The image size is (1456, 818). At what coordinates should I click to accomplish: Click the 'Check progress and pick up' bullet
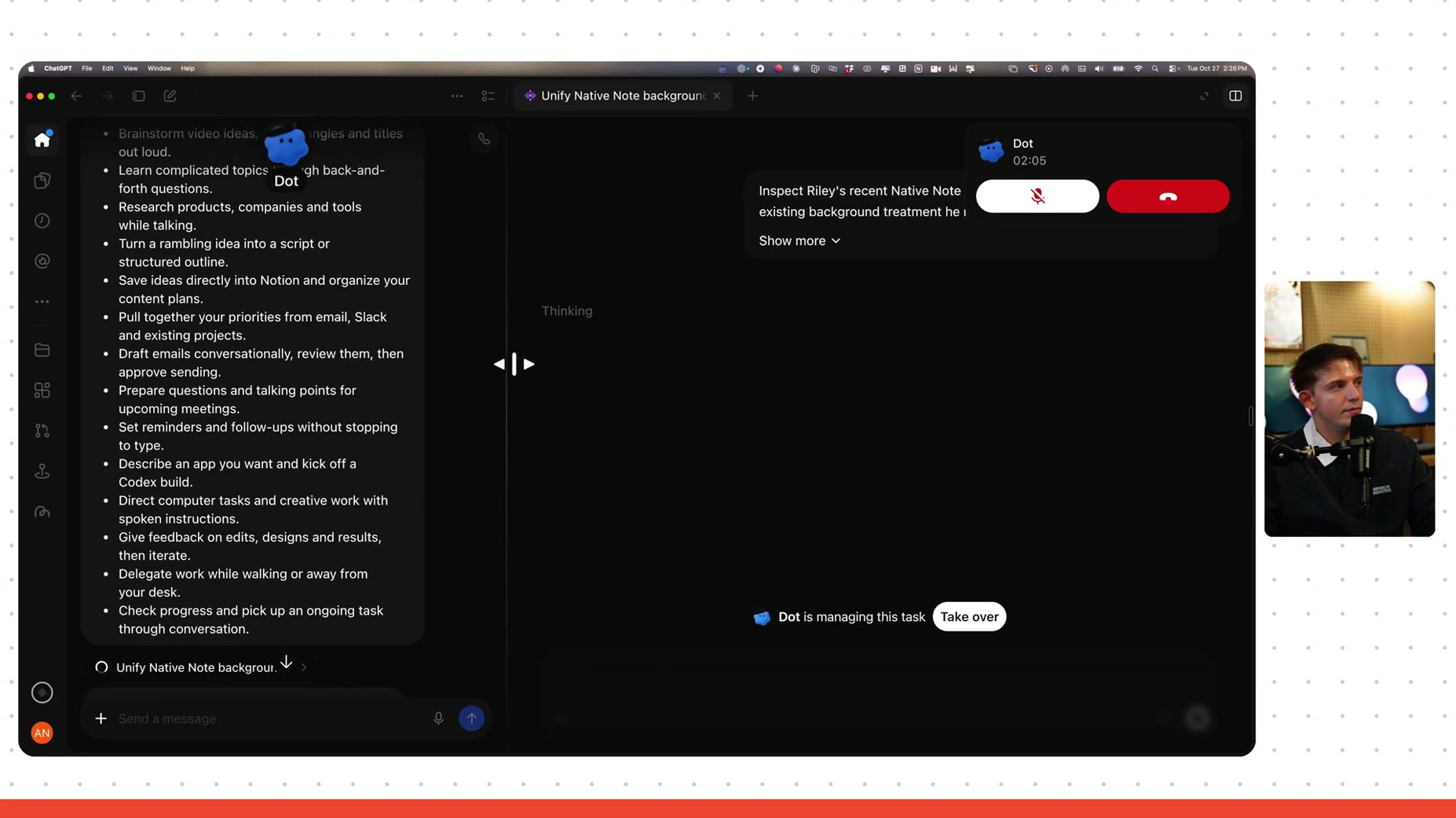pos(251,619)
